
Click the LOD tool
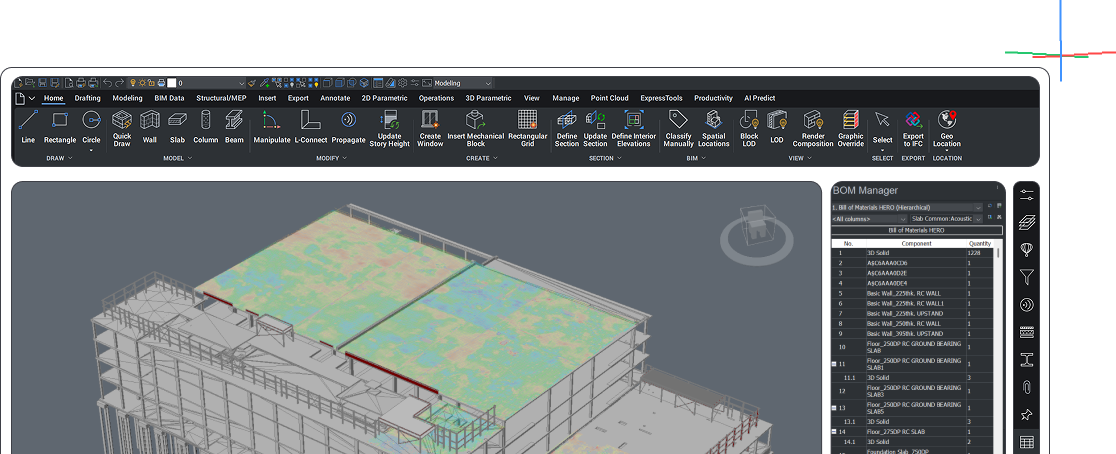[x=777, y=127]
